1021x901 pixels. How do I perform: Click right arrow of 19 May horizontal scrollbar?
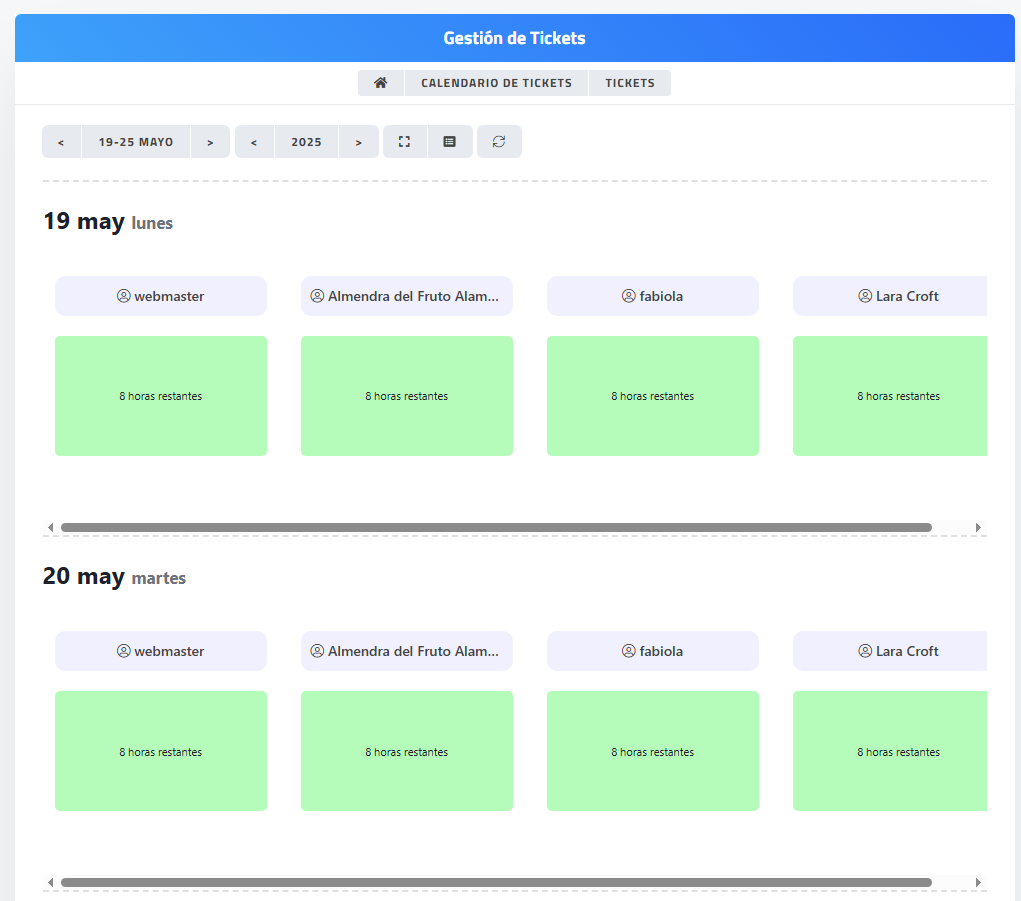978,527
